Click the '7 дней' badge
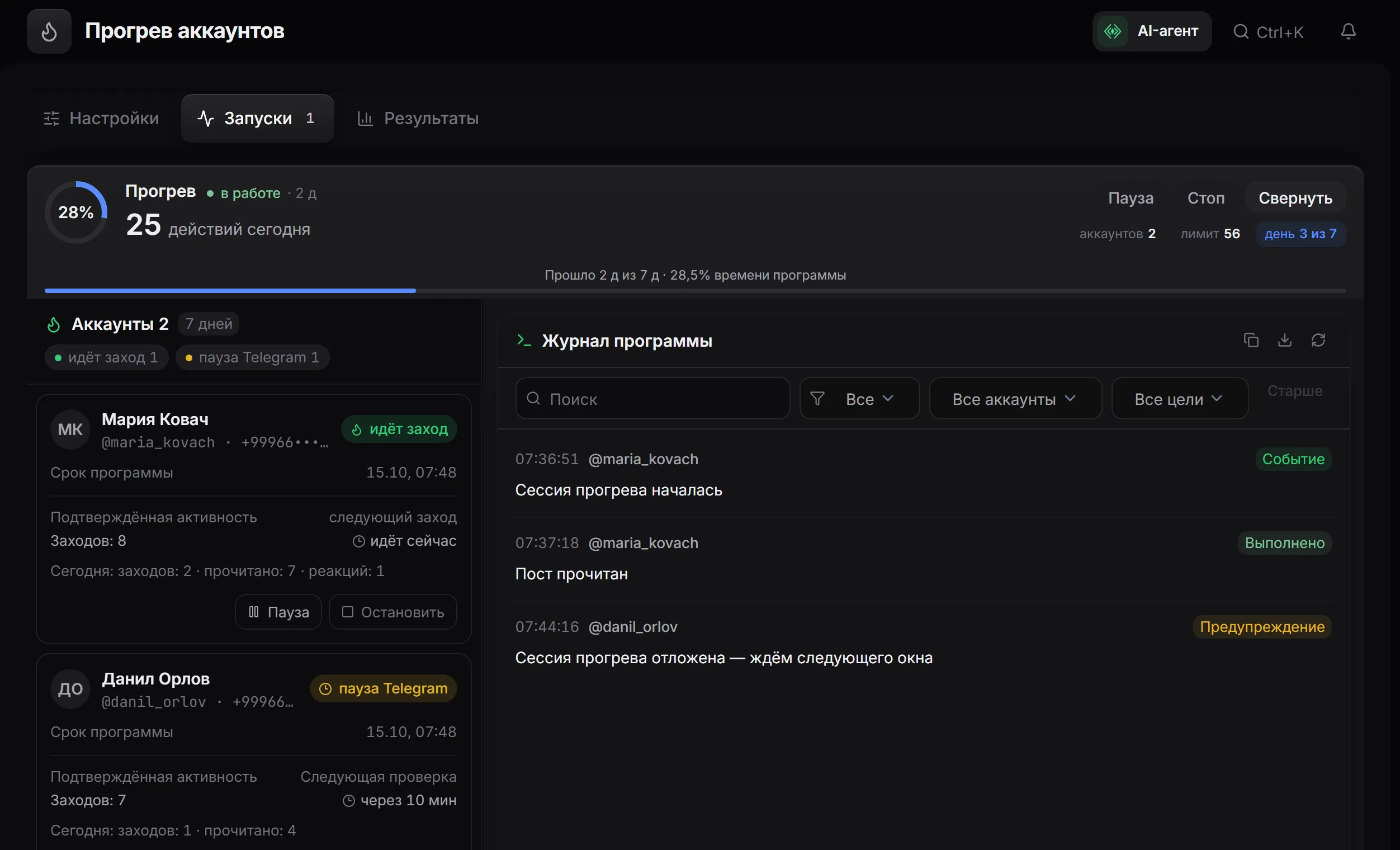Screen dimensions: 1400x850 click(209, 324)
